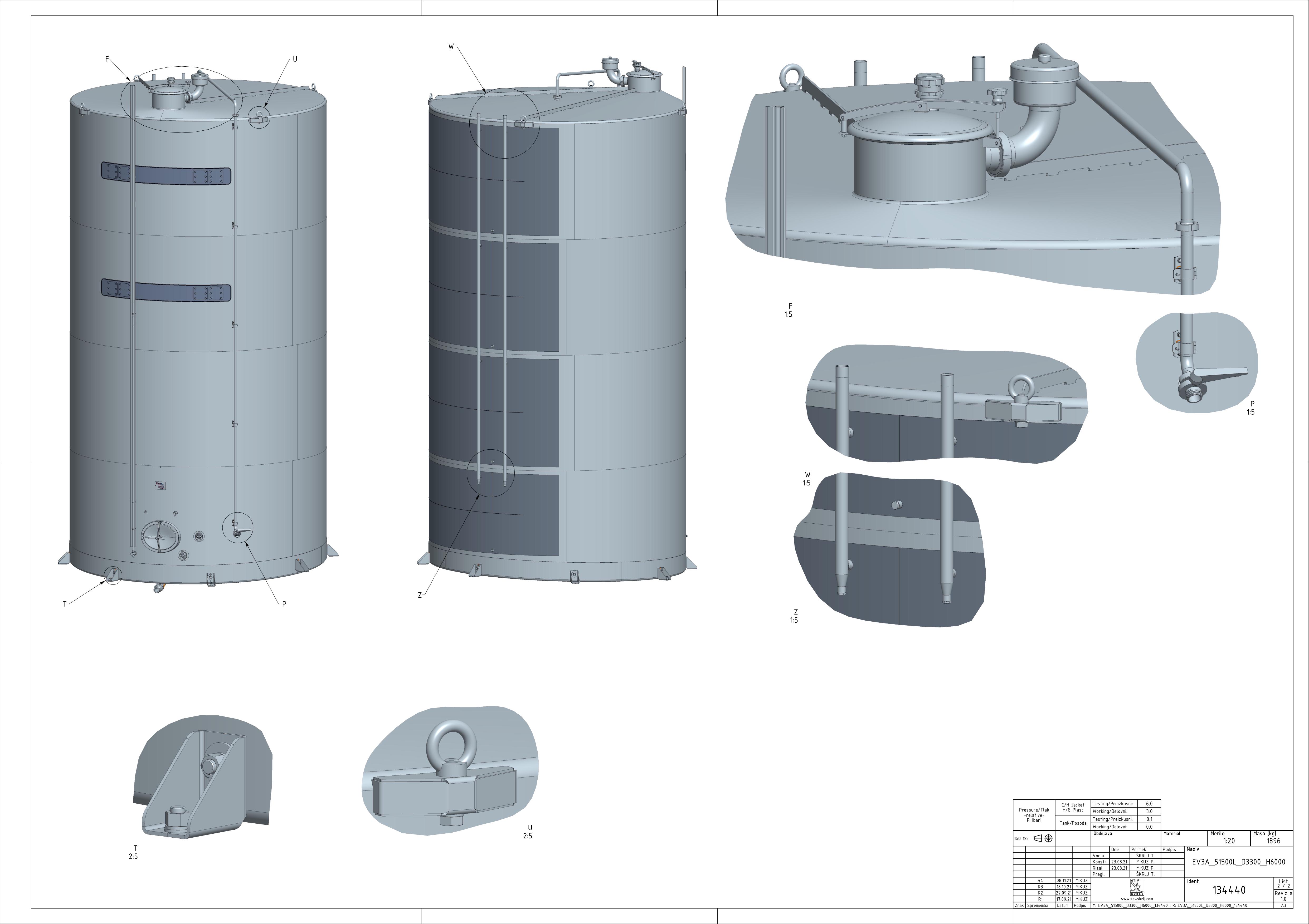Click the "Pregl." row label
Viewport: 1309px width, 924px height.
(1098, 874)
